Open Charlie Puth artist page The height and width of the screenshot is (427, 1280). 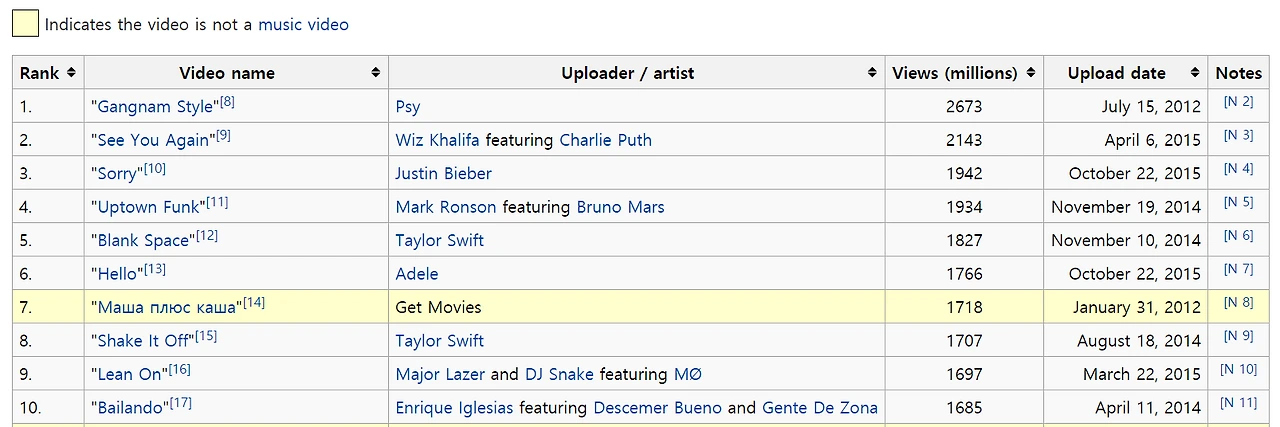[x=606, y=140]
